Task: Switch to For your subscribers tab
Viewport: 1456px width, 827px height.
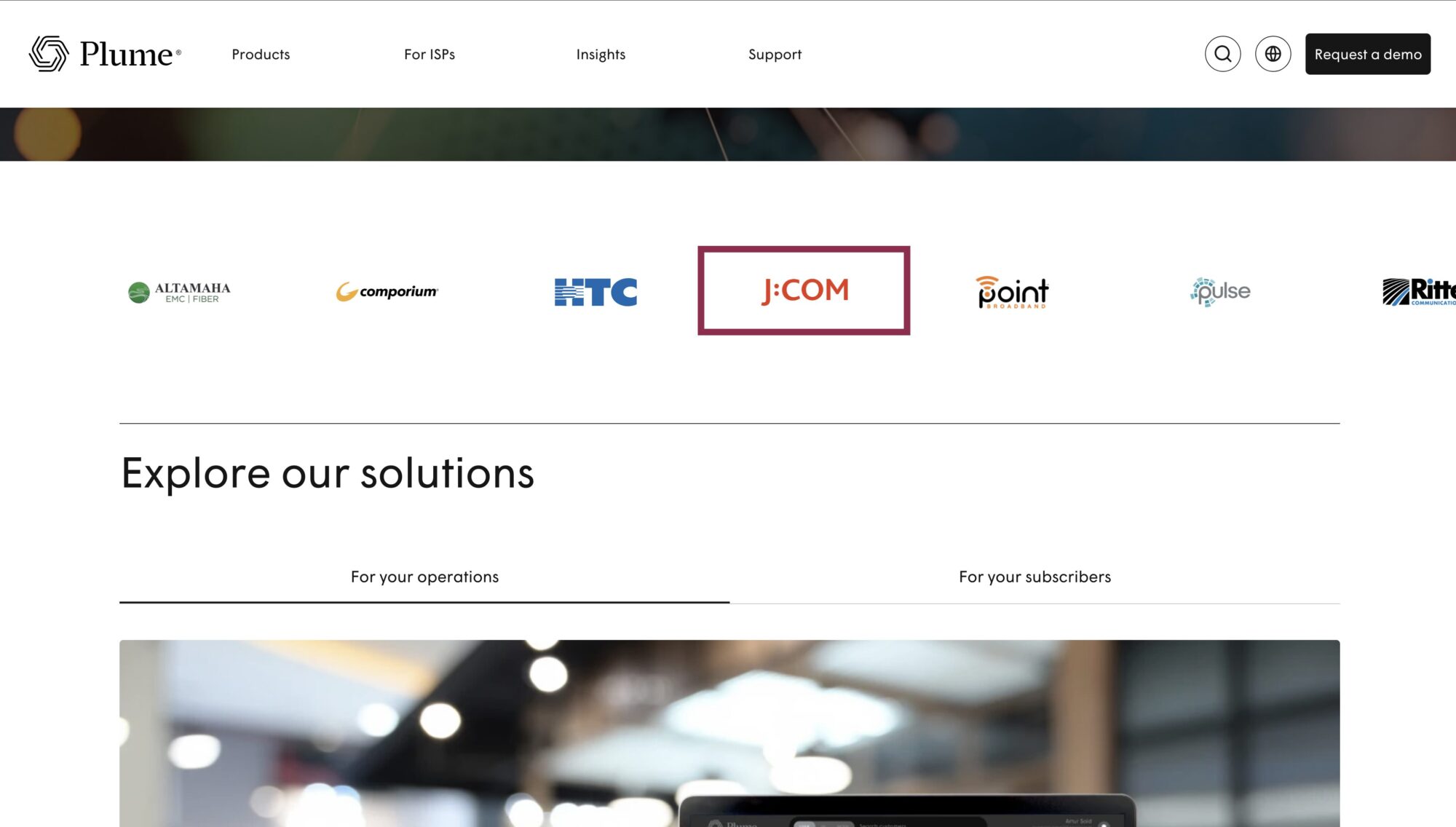Action: [1034, 577]
